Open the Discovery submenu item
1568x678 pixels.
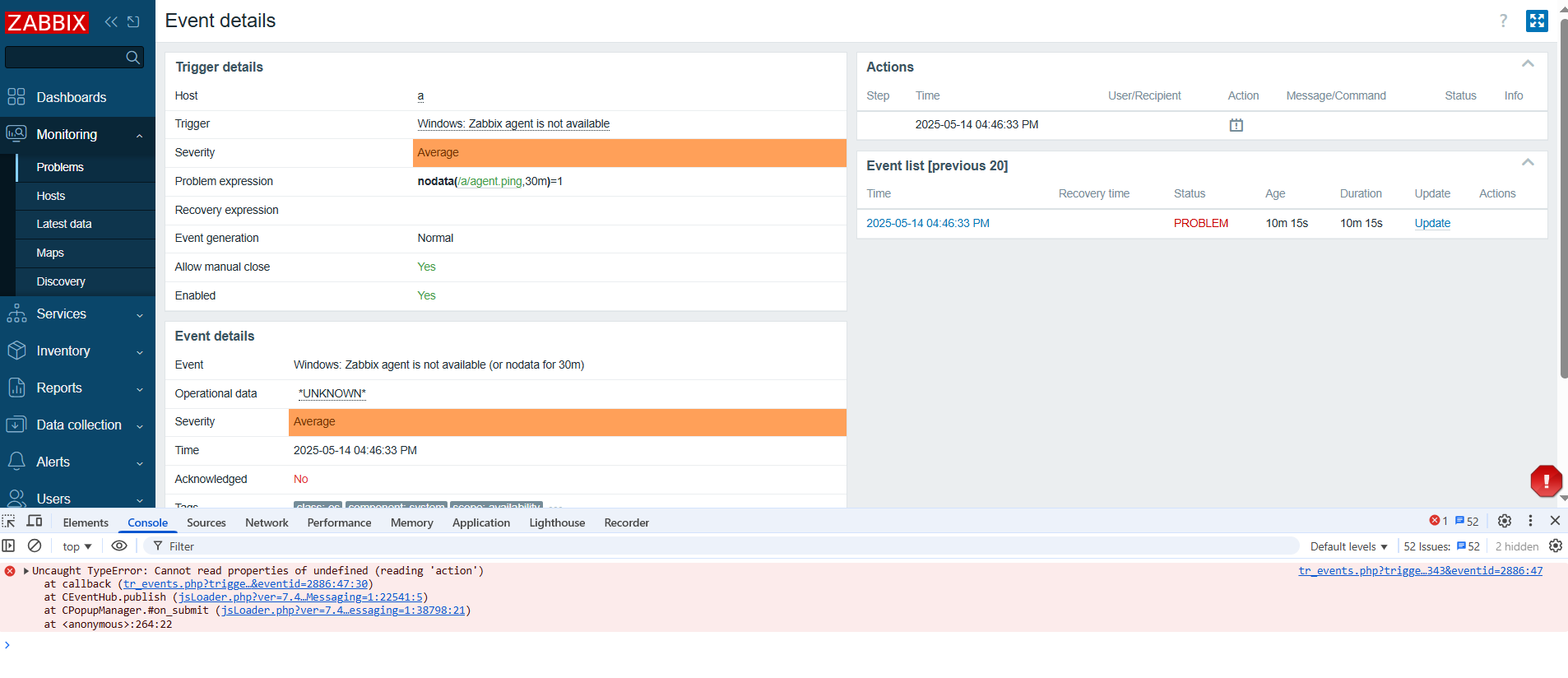coord(86,281)
